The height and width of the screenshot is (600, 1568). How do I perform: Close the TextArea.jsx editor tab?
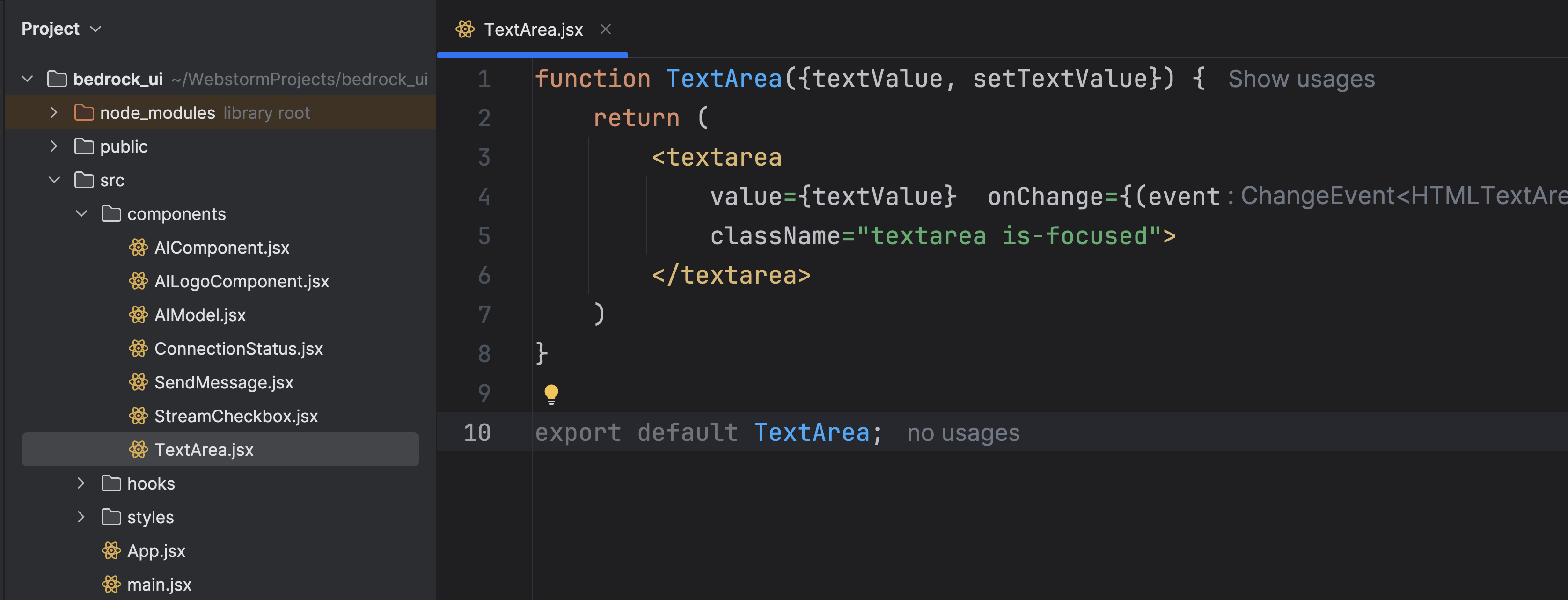click(605, 29)
